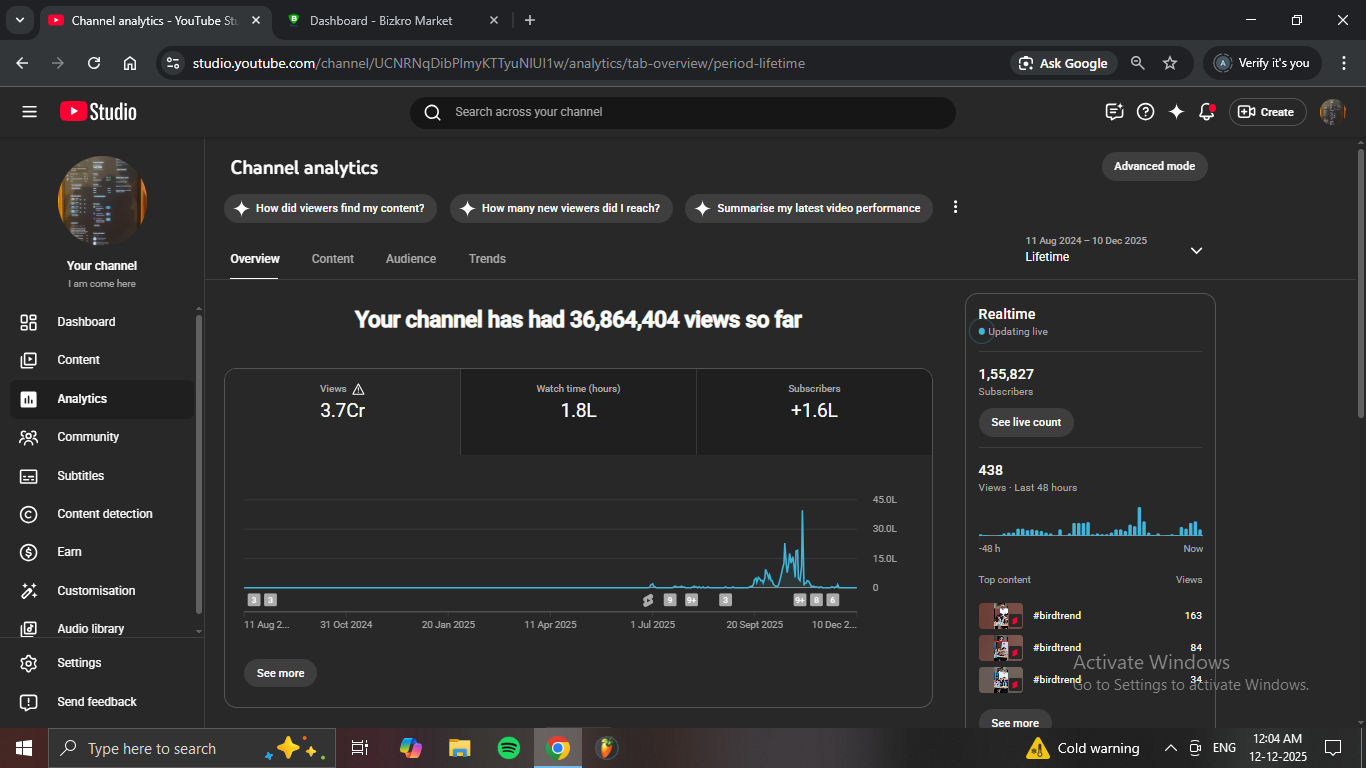Click the YouTube Studio logo
1366x768 pixels.
click(x=98, y=112)
